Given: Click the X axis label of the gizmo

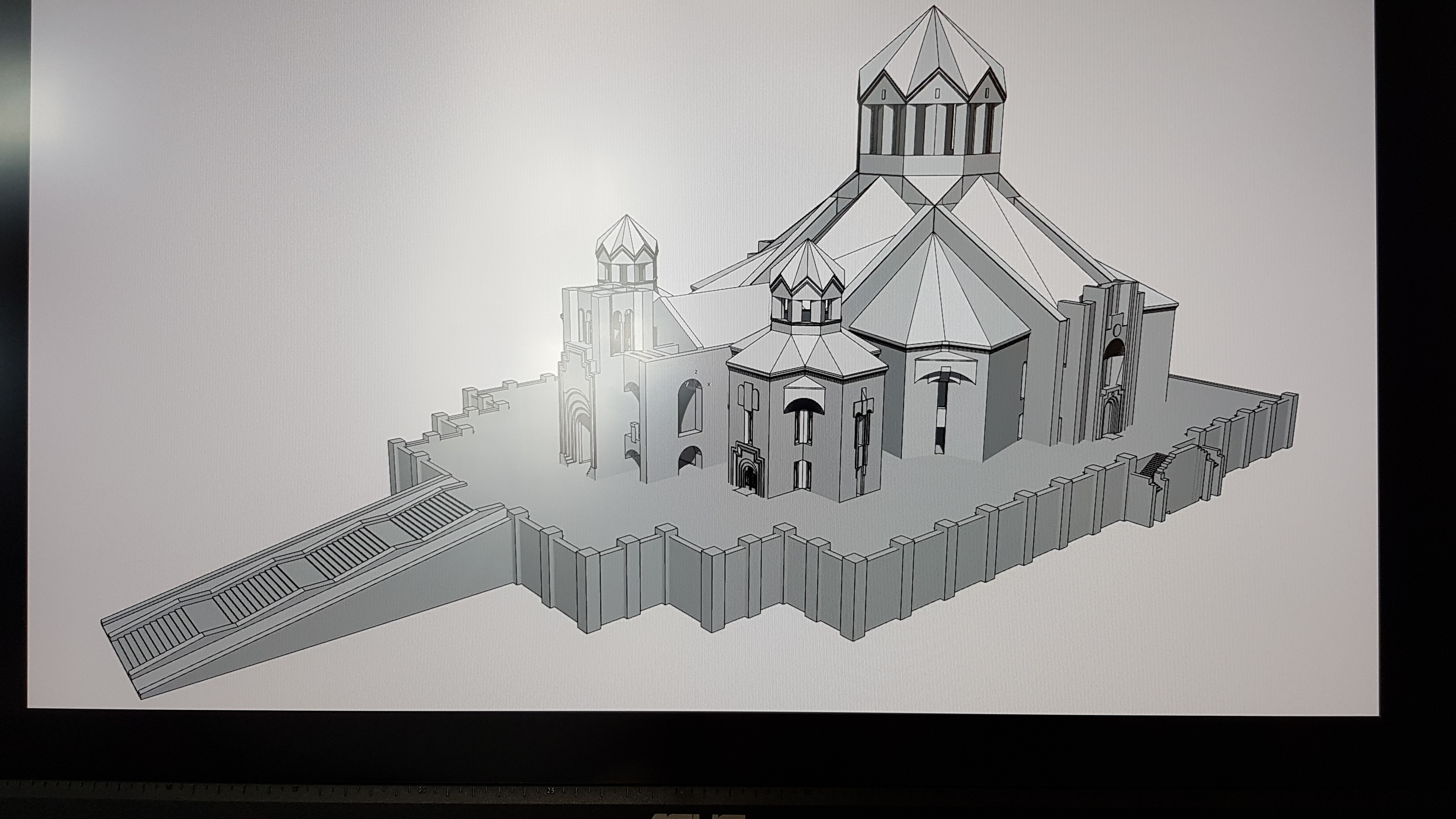Looking at the screenshot, I should [709, 384].
